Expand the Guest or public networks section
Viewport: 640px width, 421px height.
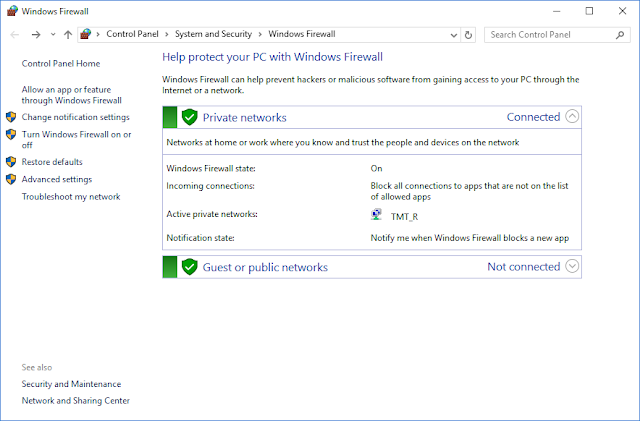[x=572, y=266]
